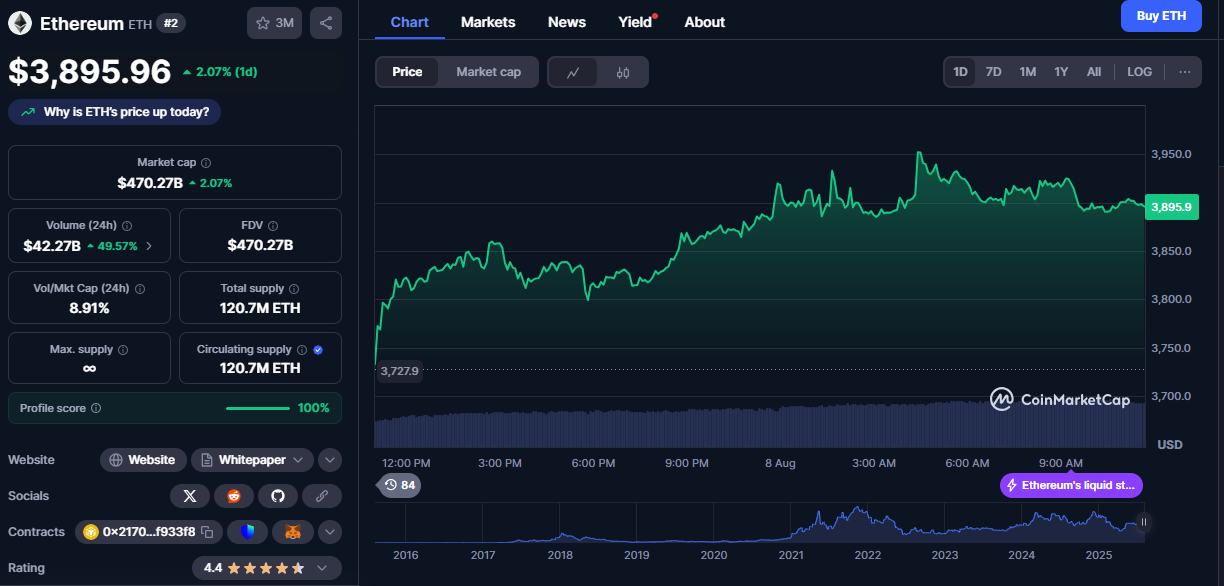Click the FDV info icon
This screenshot has width=1224, height=586.
[x=273, y=226]
